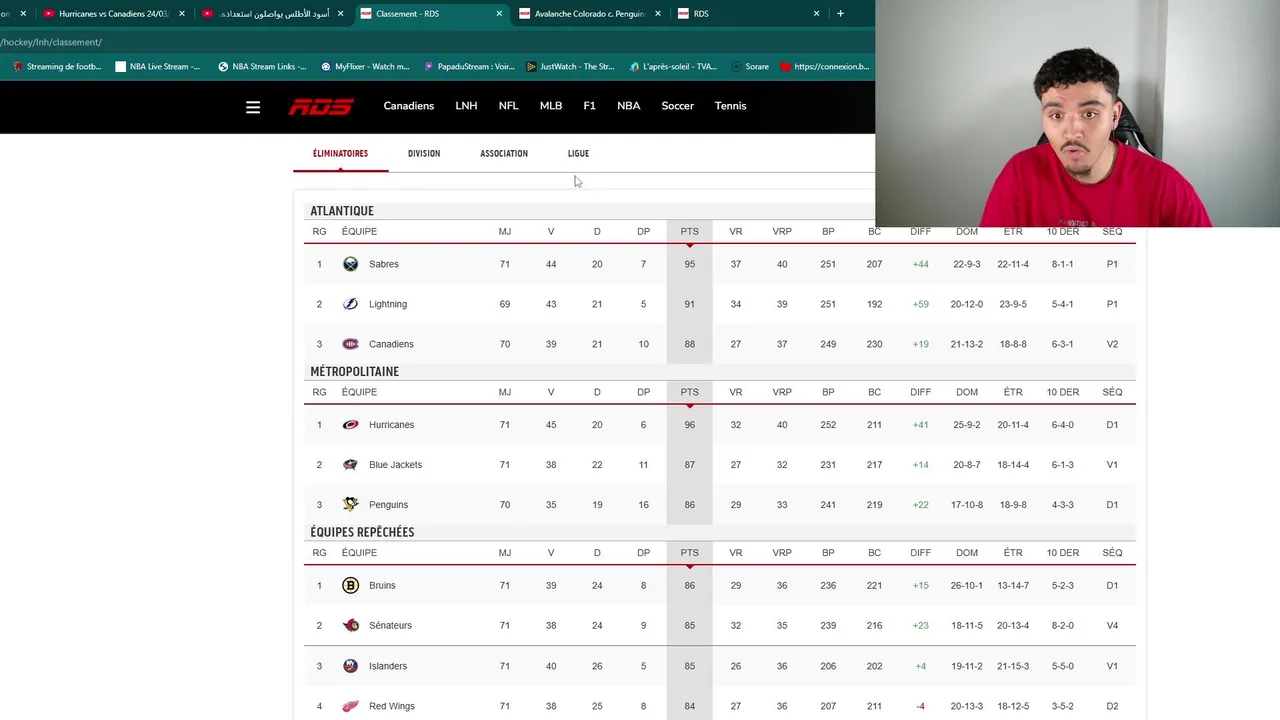Sort Atlantique table by DIFF column

(x=920, y=232)
